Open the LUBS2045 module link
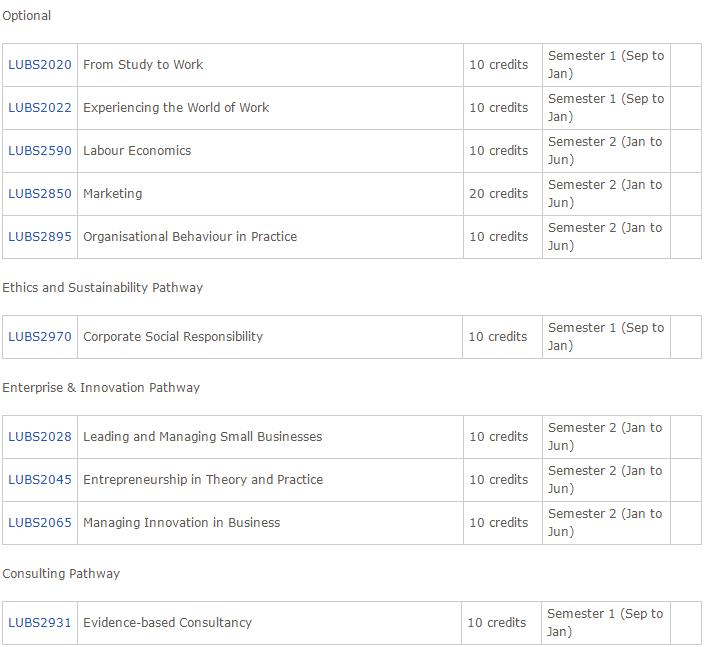This screenshot has width=704, height=647. tap(40, 480)
